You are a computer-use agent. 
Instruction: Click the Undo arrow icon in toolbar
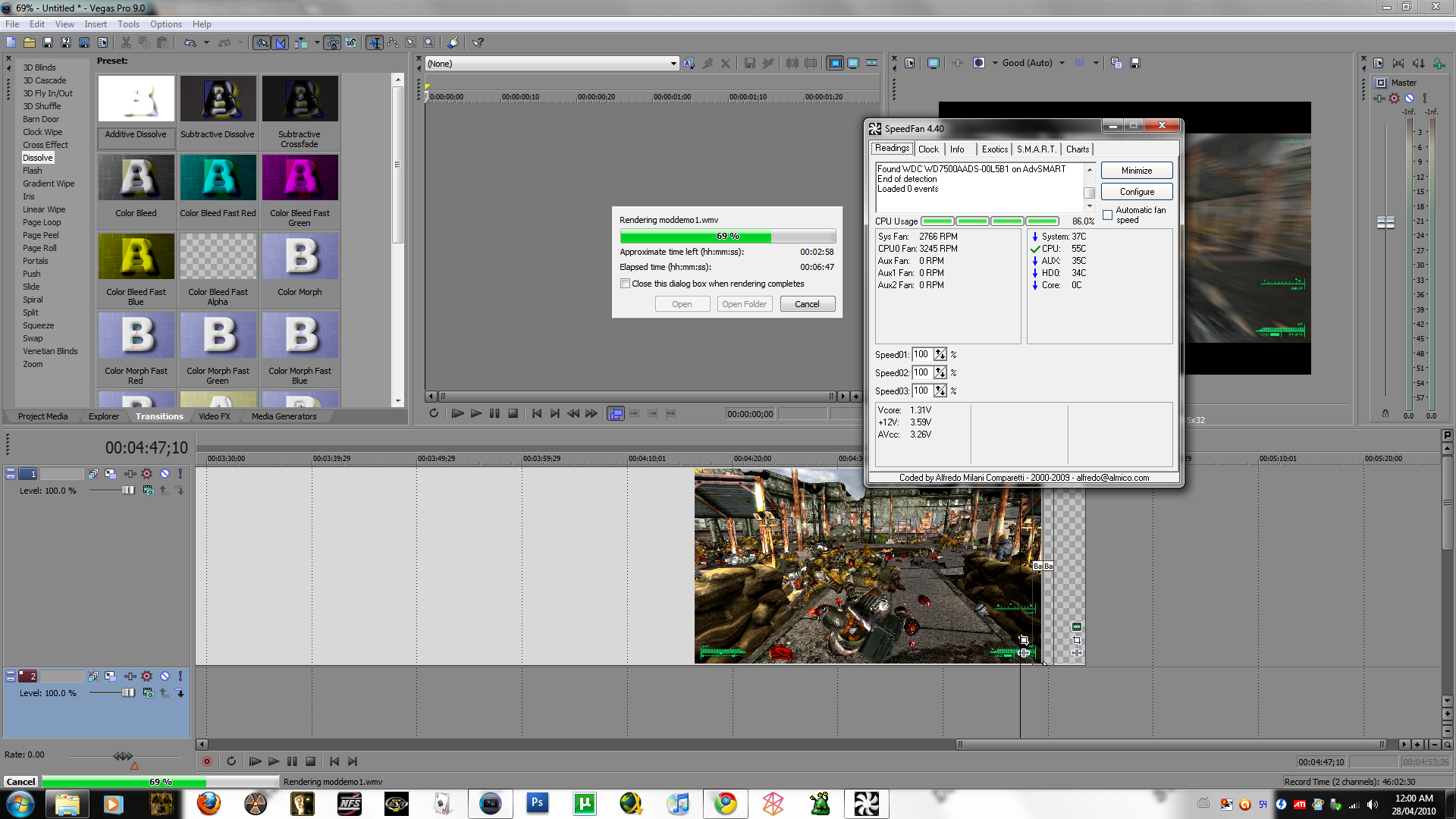pos(190,42)
